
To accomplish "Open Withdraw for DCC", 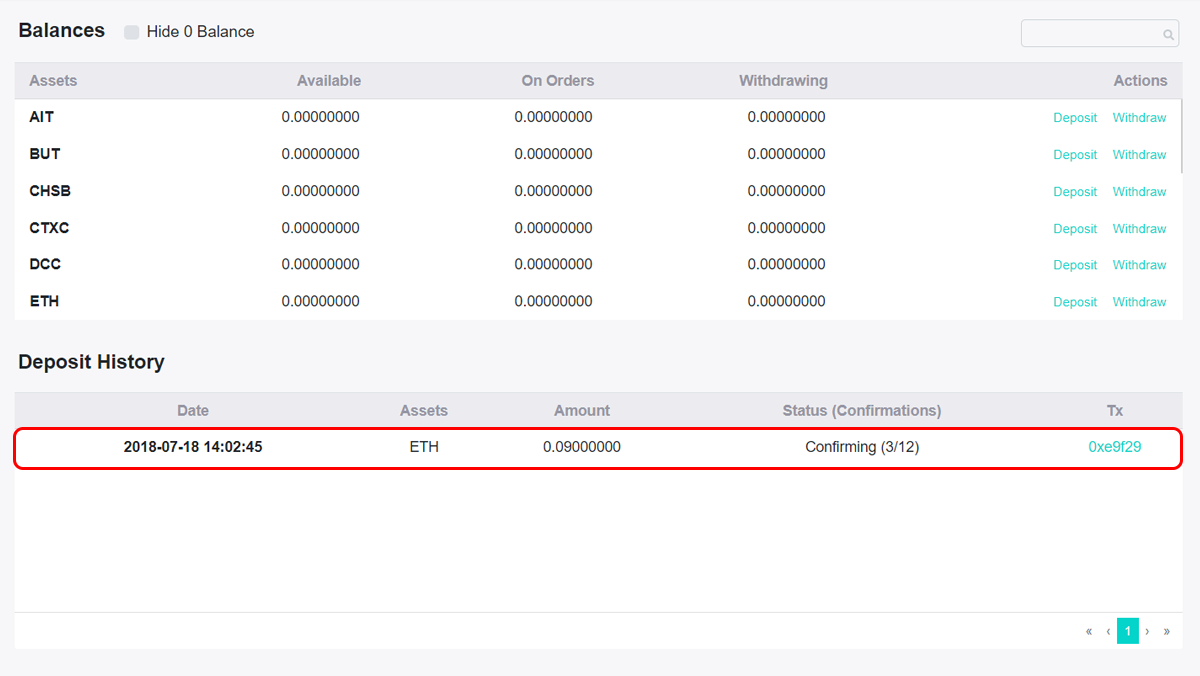I will [1139, 265].
